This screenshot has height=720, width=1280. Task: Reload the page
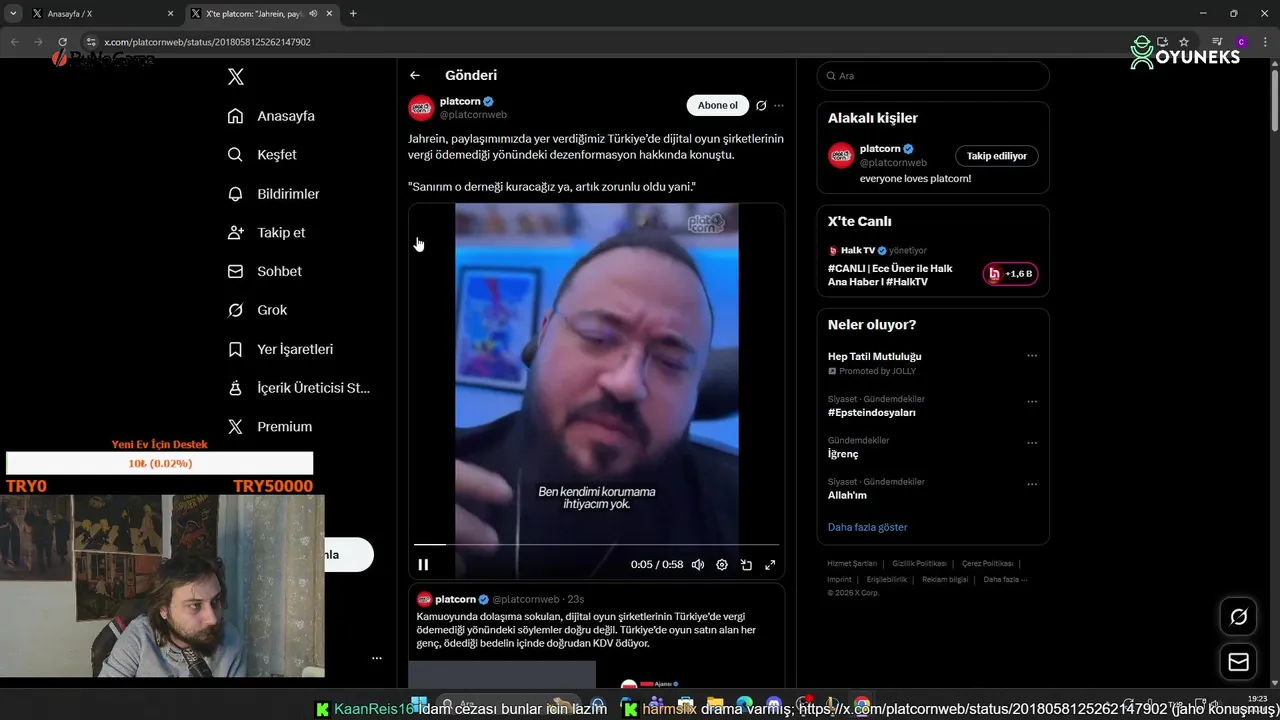(x=62, y=42)
